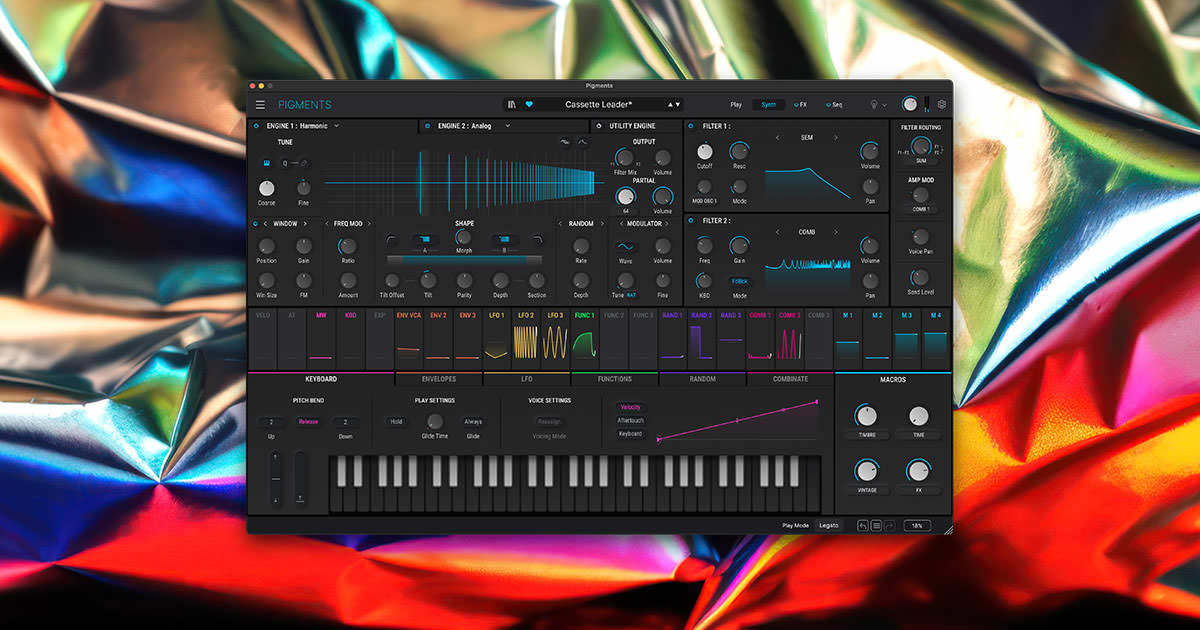The height and width of the screenshot is (630, 1200).
Task: Toggle the Seq power indicator
Action: coord(827,104)
